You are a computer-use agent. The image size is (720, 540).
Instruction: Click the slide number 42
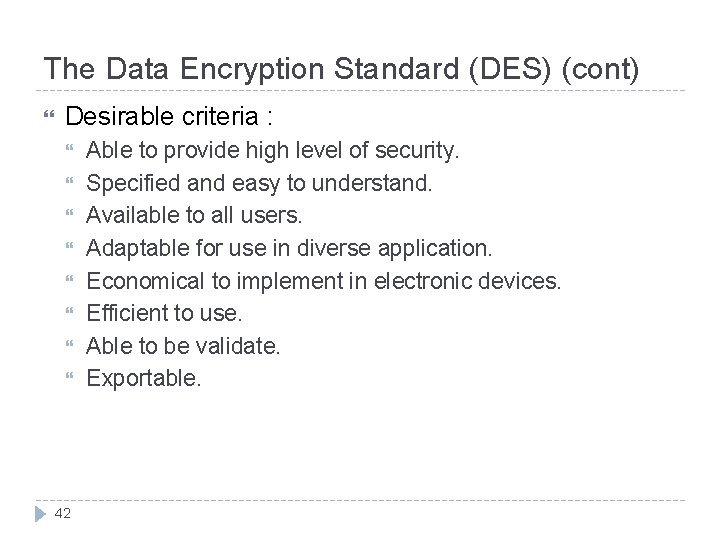click(64, 513)
